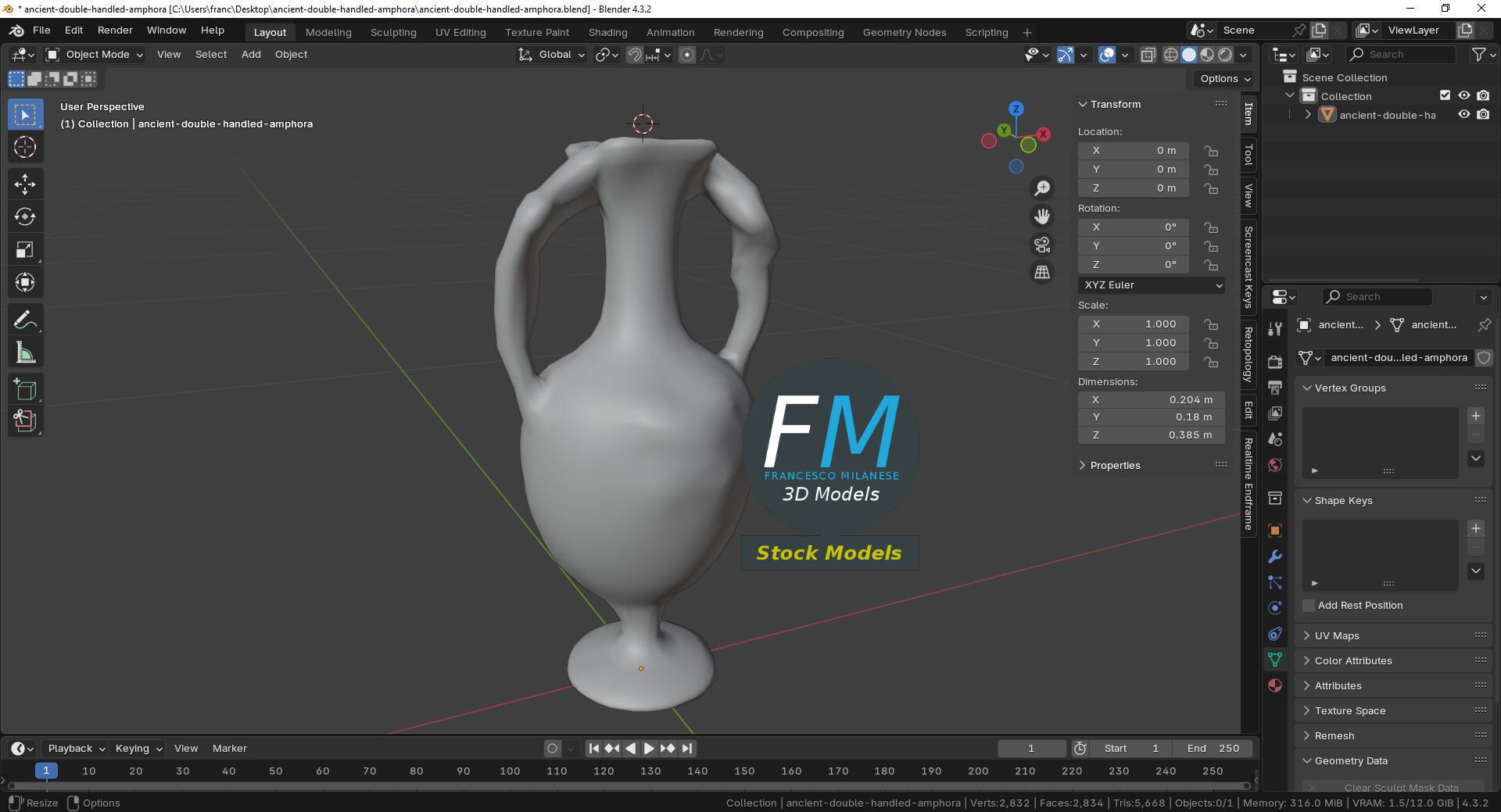Toggle viewport overlays
The height and width of the screenshot is (812, 1501).
(1106, 55)
